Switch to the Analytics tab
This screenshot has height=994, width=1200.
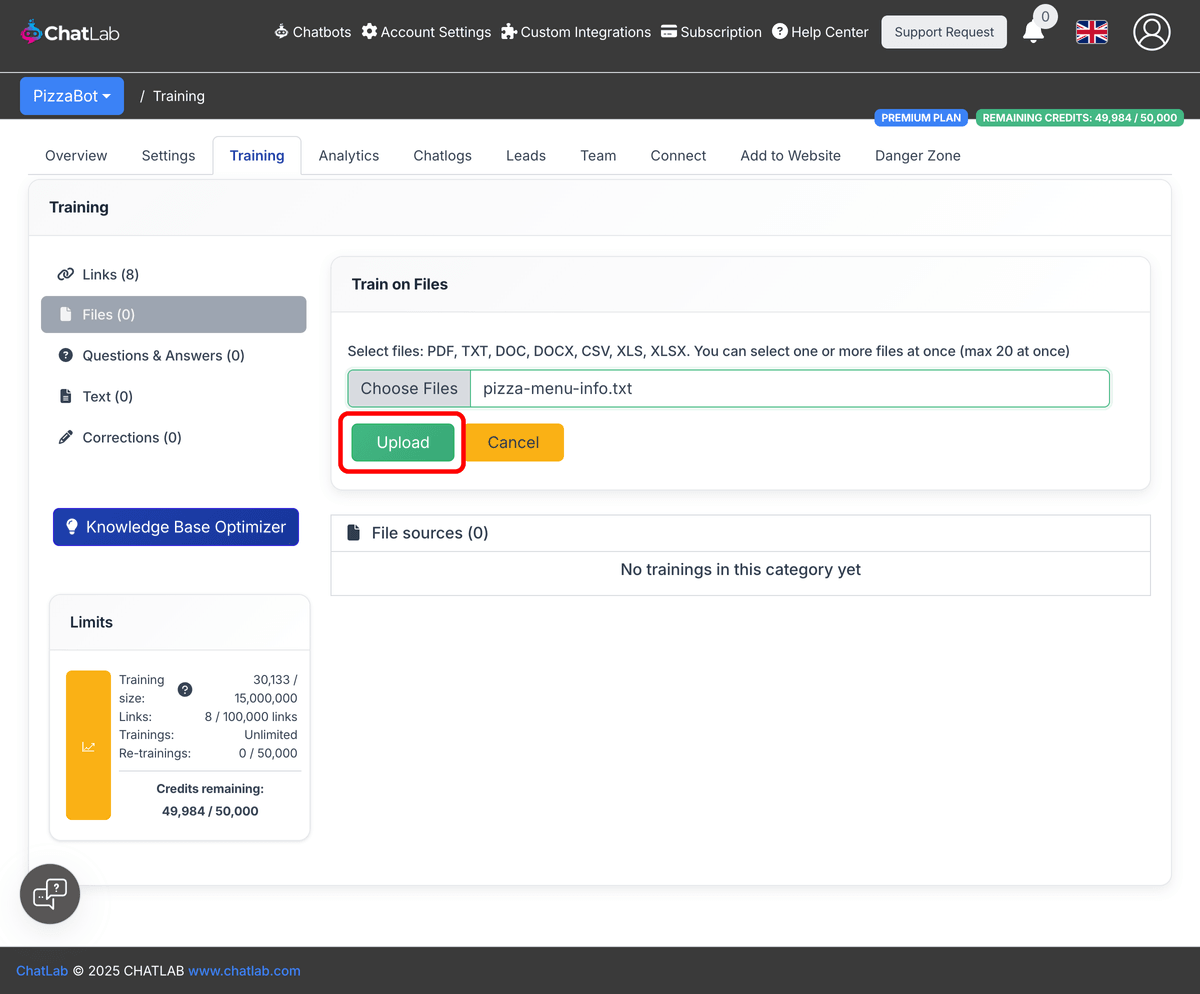click(x=348, y=155)
